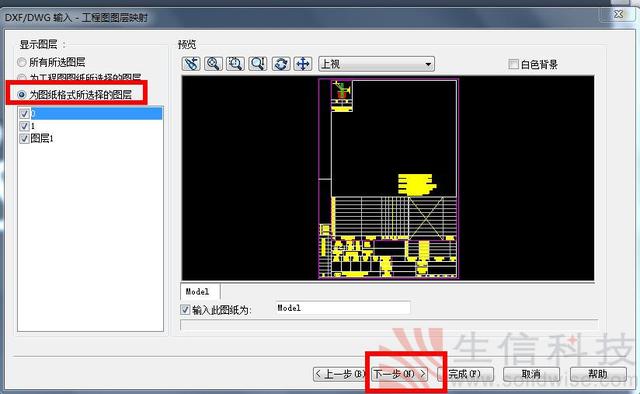The height and width of the screenshot is (394, 640).
Task: Close the DXF/DWG 输入 dialog
Action: pyautogui.click(x=618, y=14)
